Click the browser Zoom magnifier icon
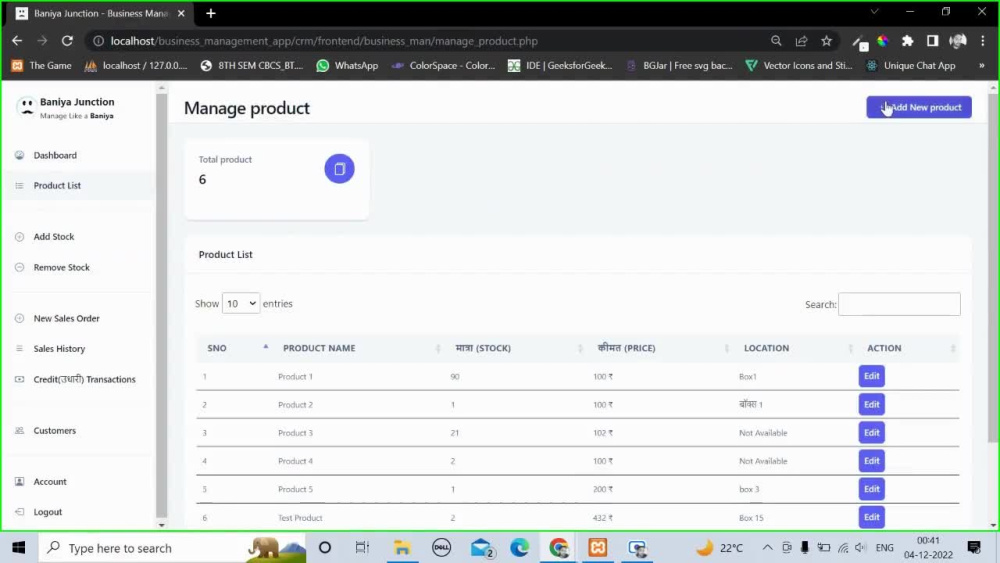Viewport: 1000px width, 563px height. point(776,41)
